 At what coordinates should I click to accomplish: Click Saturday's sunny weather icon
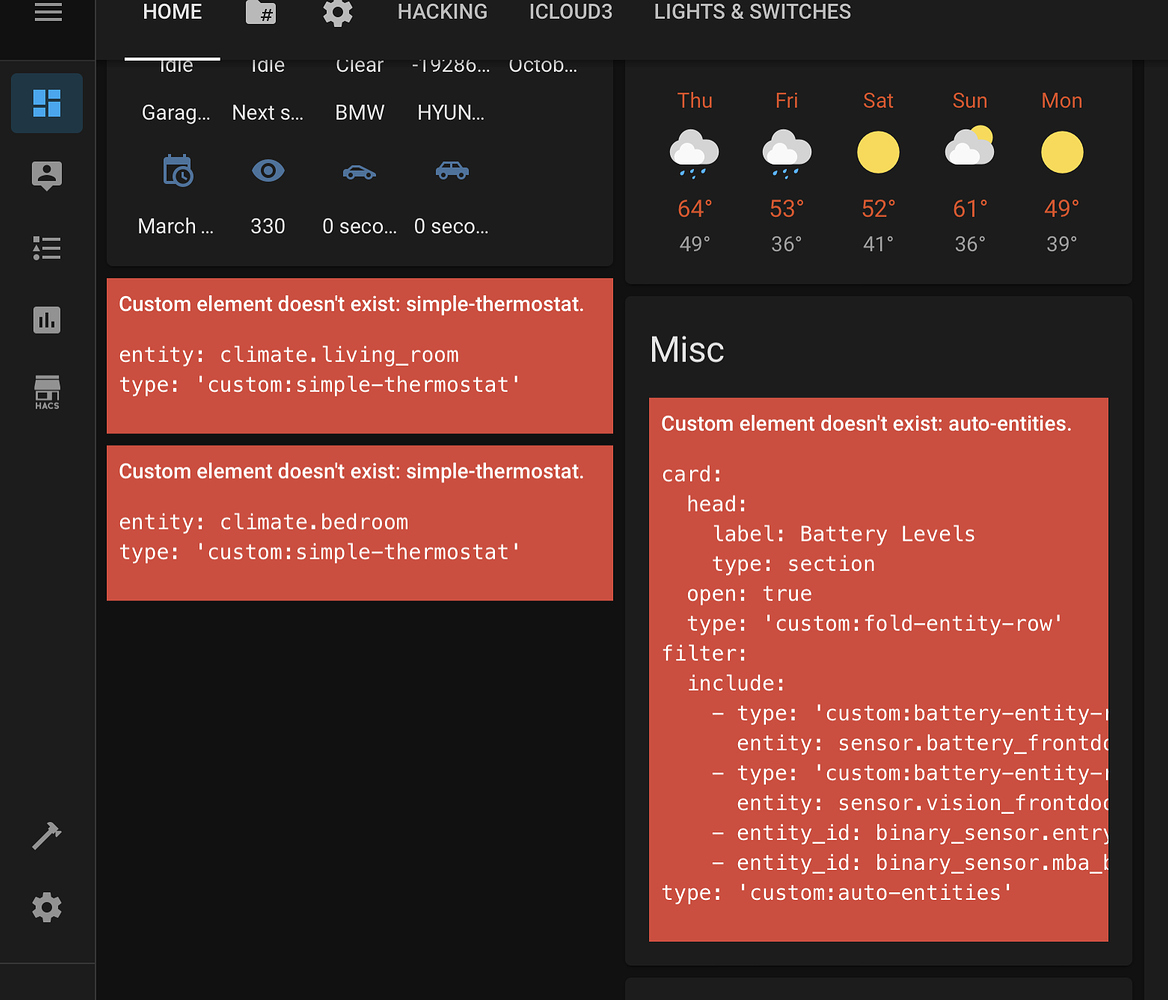tap(878, 152)
